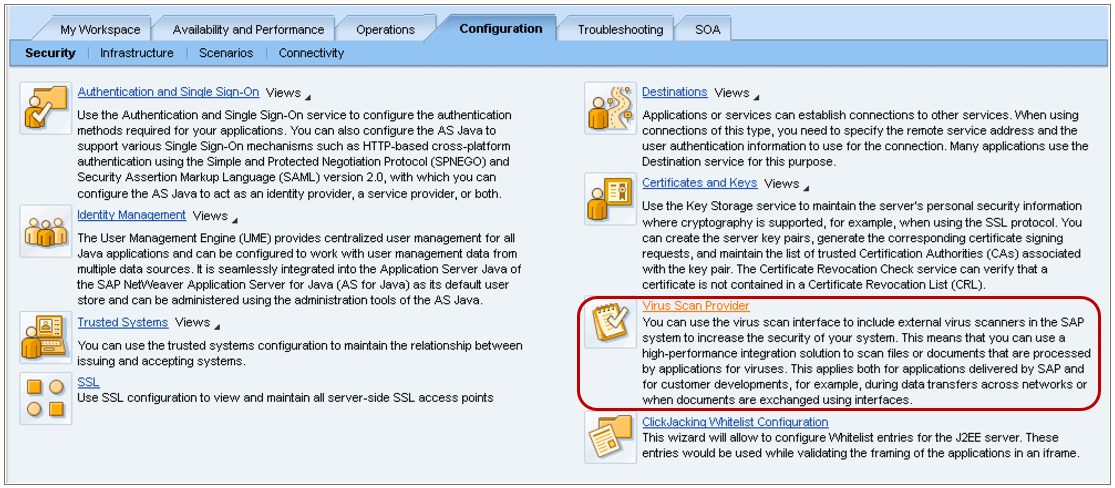Open the ClickJacking Whitelist Configuration link
The height and width of the screenshot is (488, 1115).
[x=735, y=423]
